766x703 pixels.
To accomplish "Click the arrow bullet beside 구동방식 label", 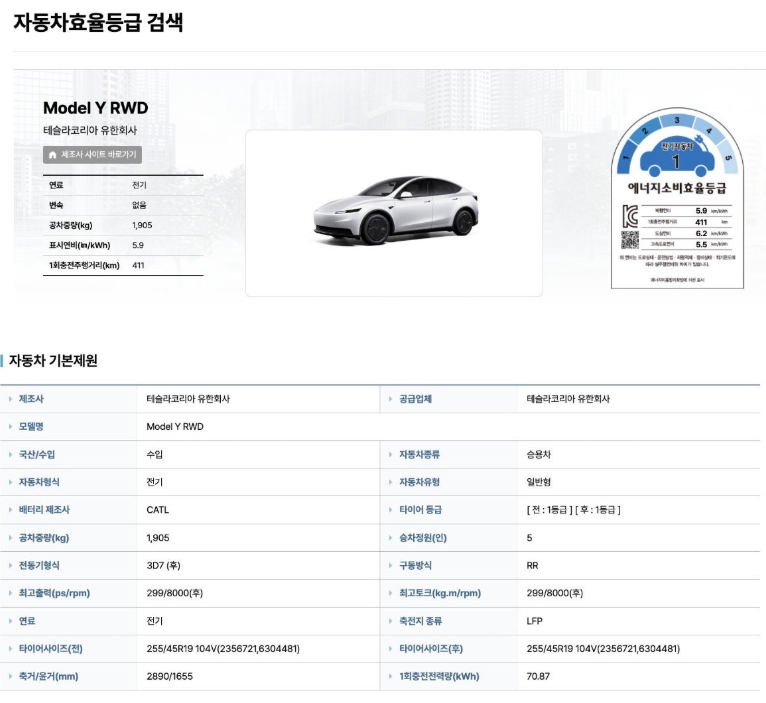I will [390, 566].
